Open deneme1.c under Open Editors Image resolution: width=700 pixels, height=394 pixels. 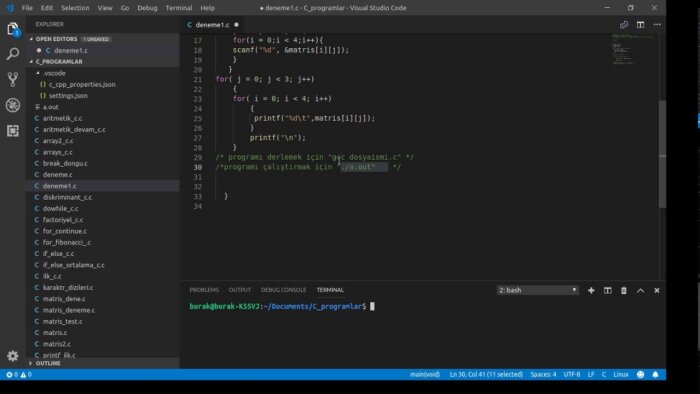[103, 50]
